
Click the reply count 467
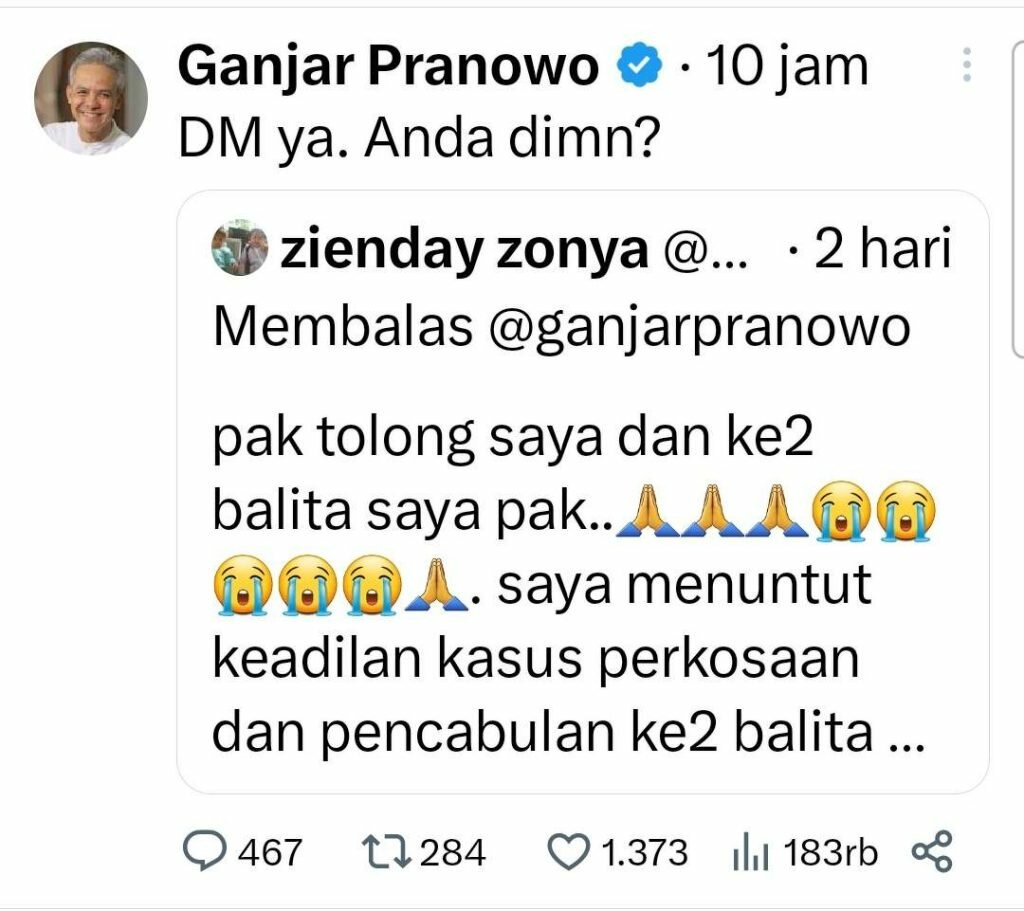[270, 852]
